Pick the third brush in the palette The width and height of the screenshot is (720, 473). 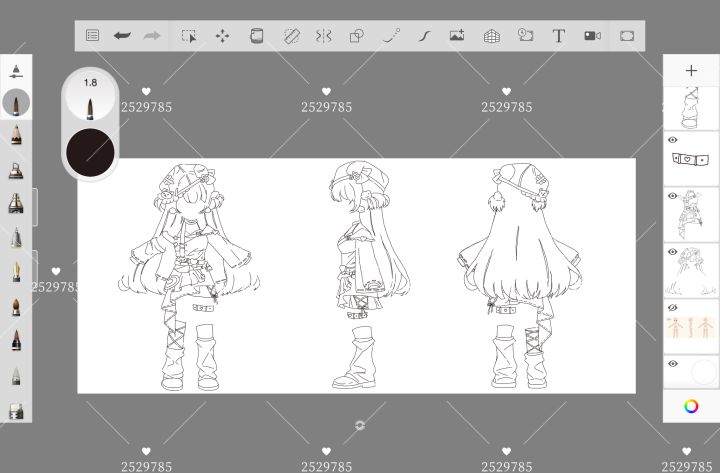pos(16,170)
